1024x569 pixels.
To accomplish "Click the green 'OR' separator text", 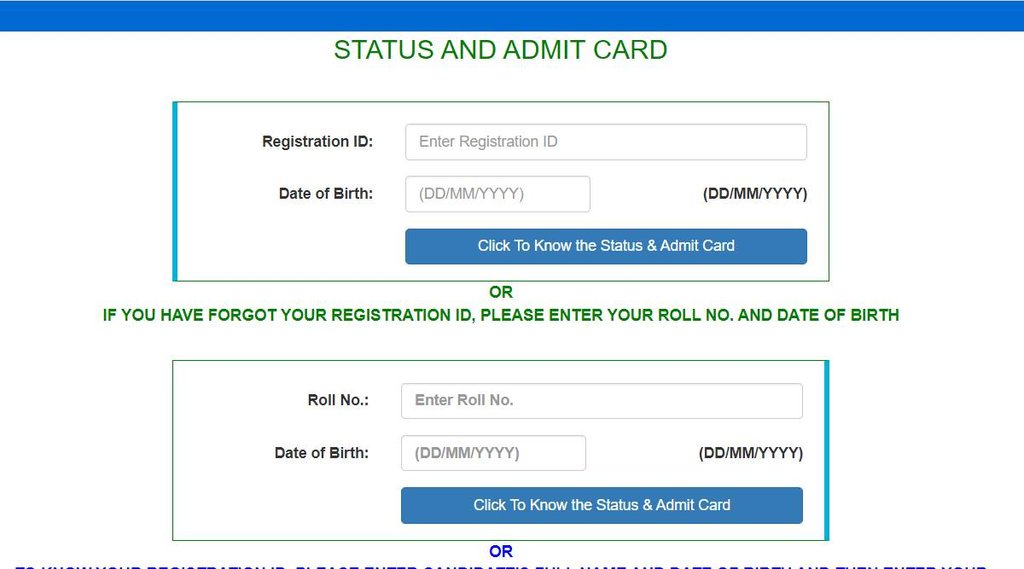I will point(501,292).
